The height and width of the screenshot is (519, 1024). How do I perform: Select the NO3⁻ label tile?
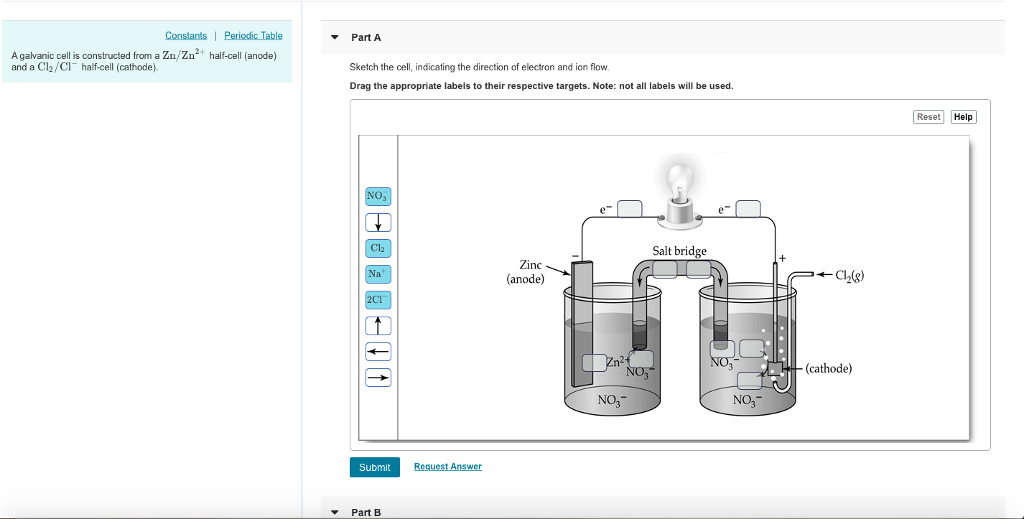378,196
